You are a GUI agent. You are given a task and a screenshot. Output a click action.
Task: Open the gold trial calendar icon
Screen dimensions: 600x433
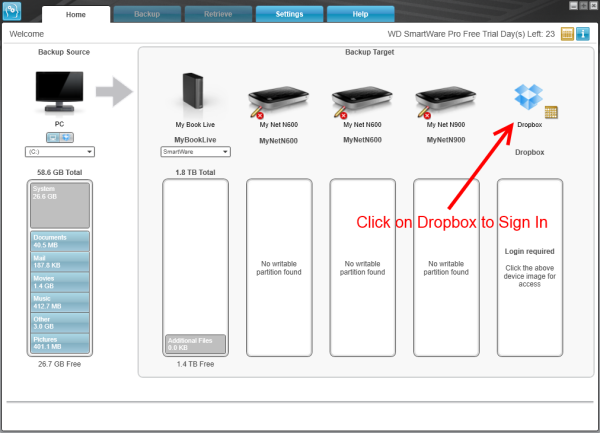pos(567,34)
